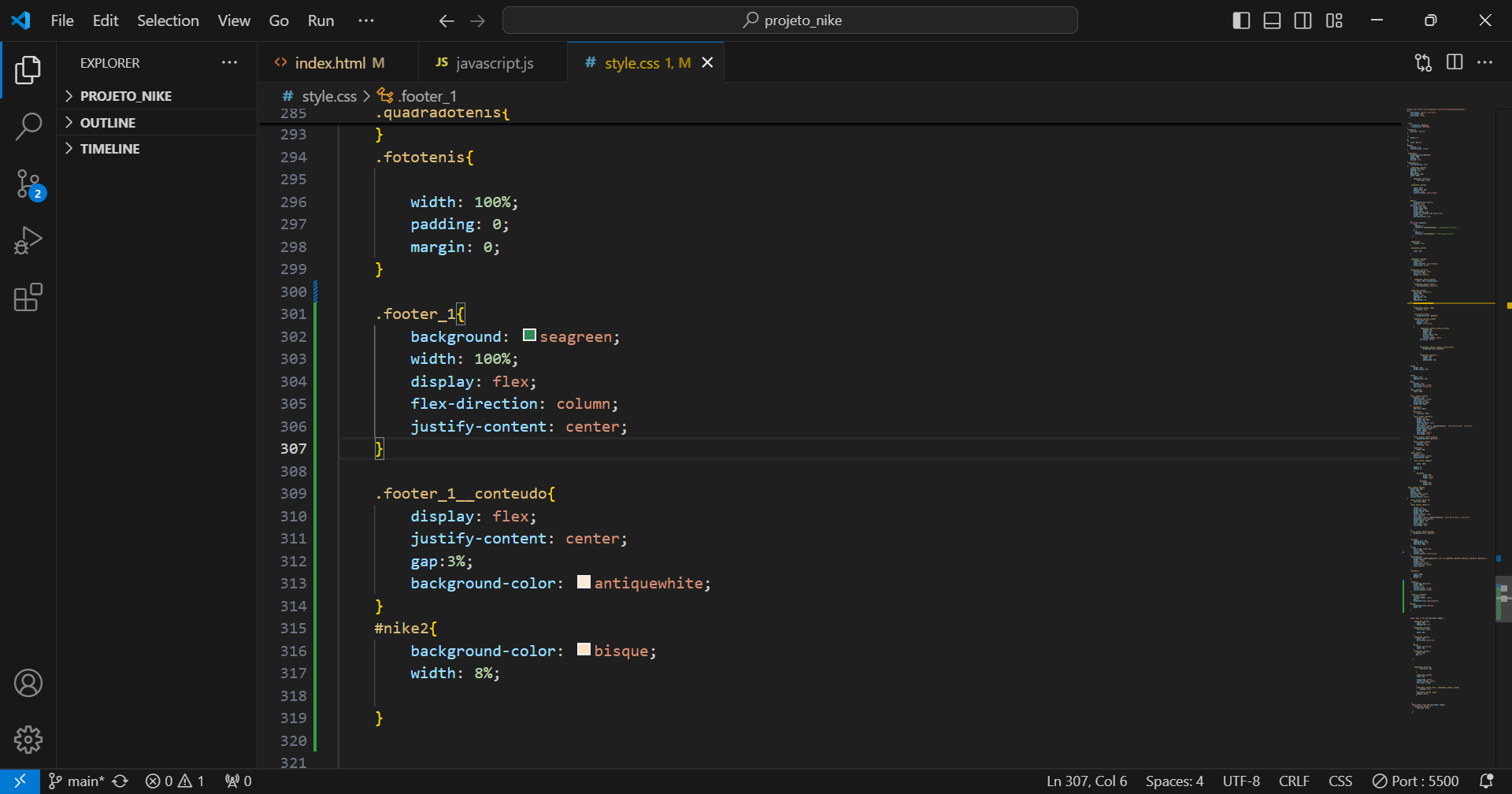This screenshot has width=1512, height=794.
Task: Open the Edit menu
Action: (x=106, y=20)
